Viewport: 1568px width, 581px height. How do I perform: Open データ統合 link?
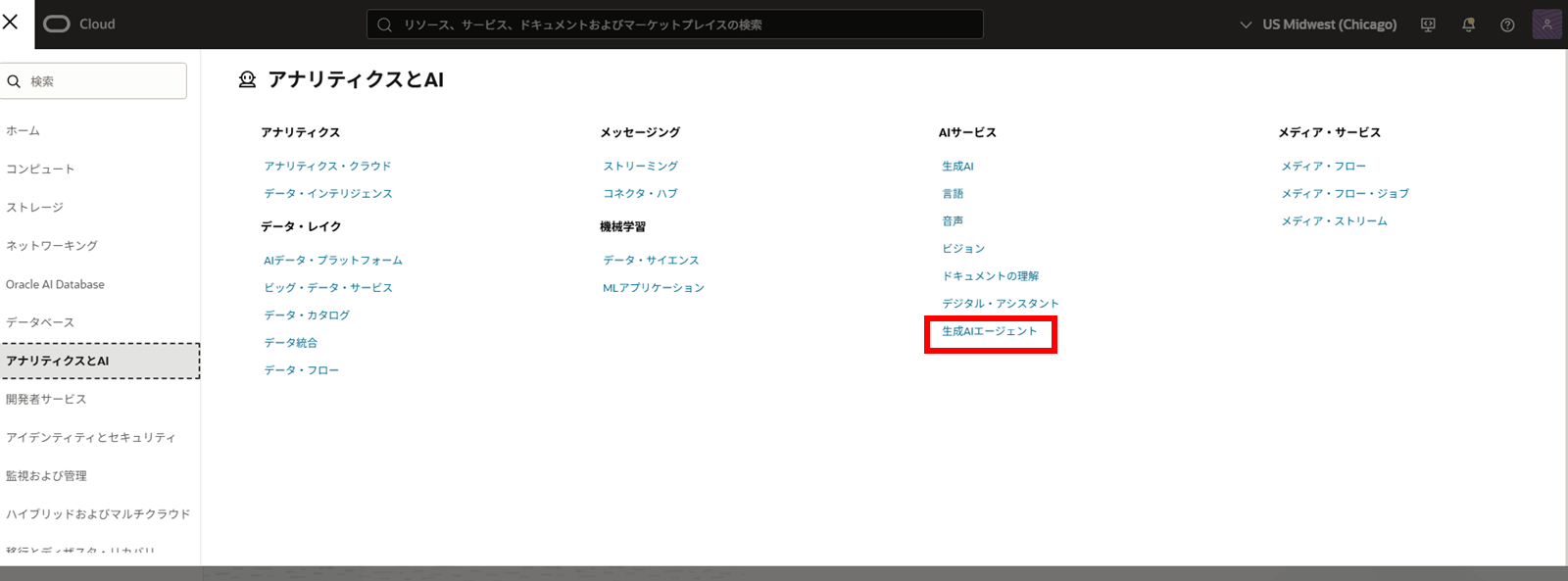(x=291, y=342)
